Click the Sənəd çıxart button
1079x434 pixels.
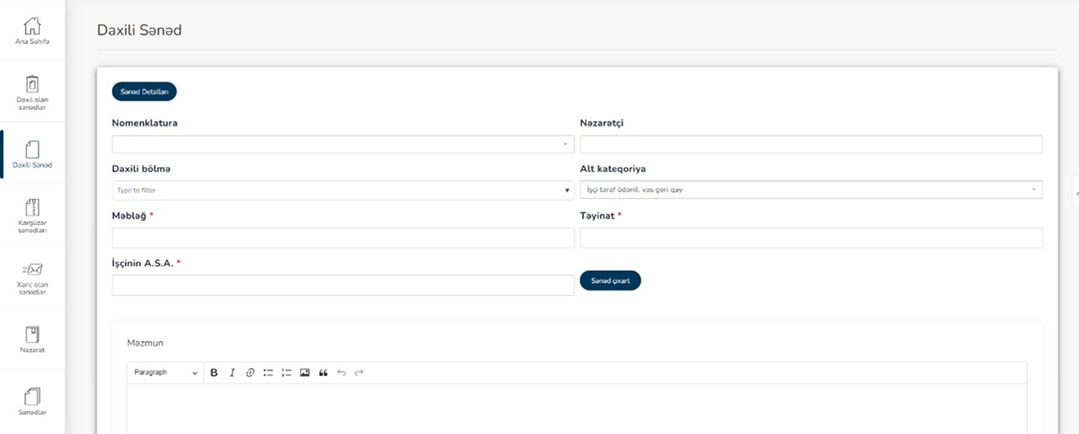click(x=610, y=281)
